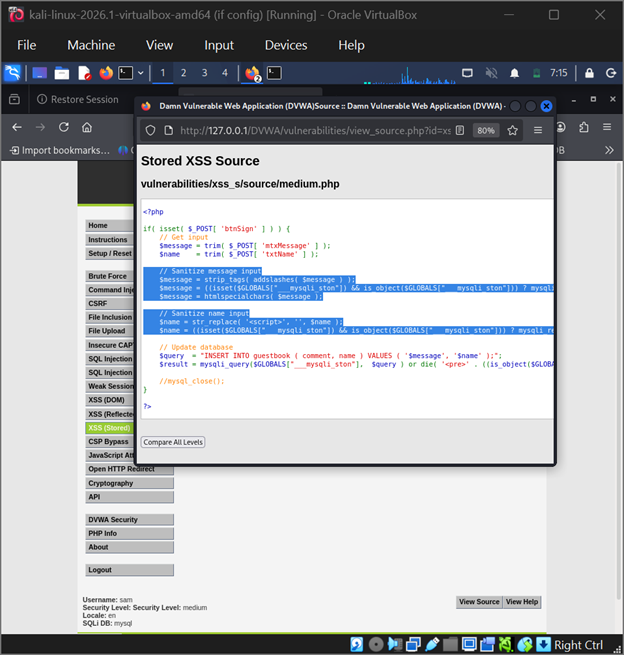624x655 pixels.
Task: Click the Restore Session tab
Action: pyautogui.click(x=78, y=99)
